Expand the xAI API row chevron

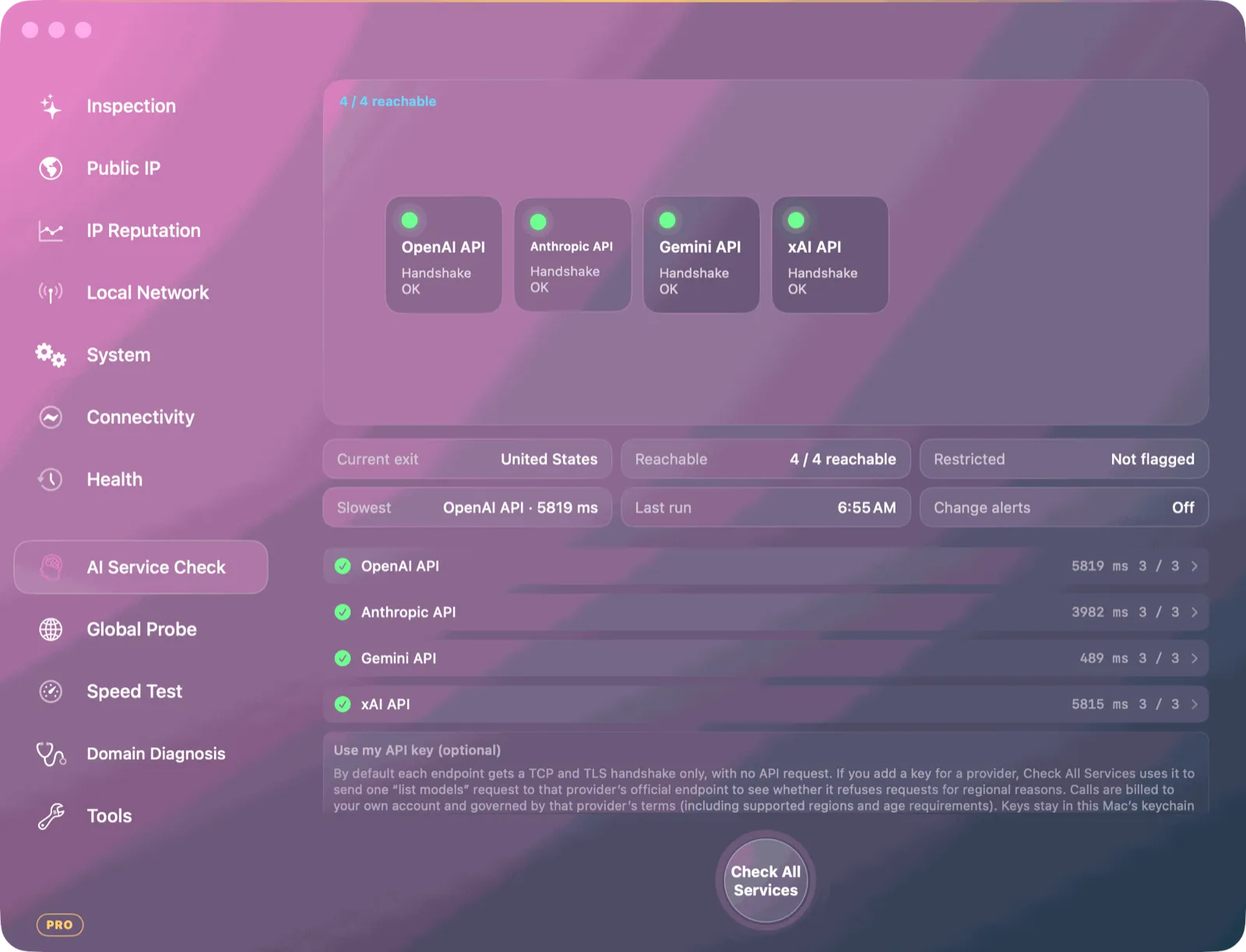click(1195, 704)
